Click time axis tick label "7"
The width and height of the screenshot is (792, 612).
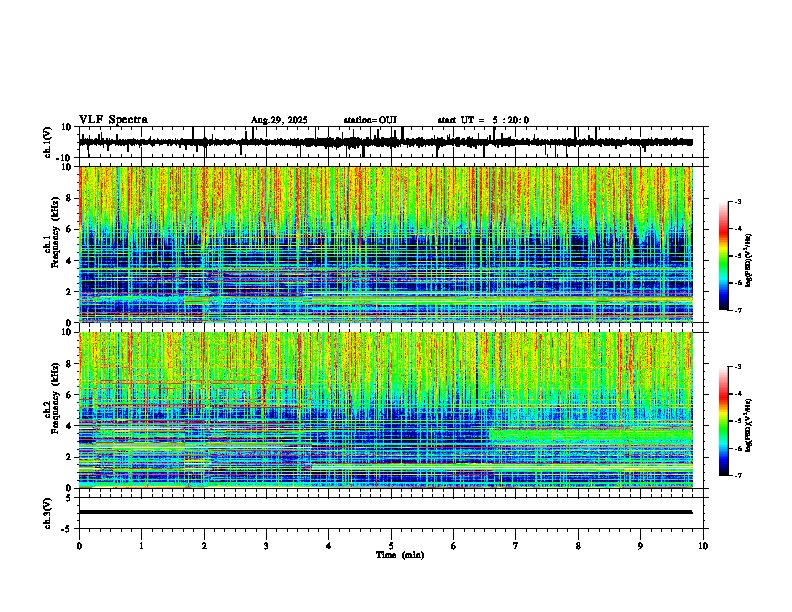point(516,546)
